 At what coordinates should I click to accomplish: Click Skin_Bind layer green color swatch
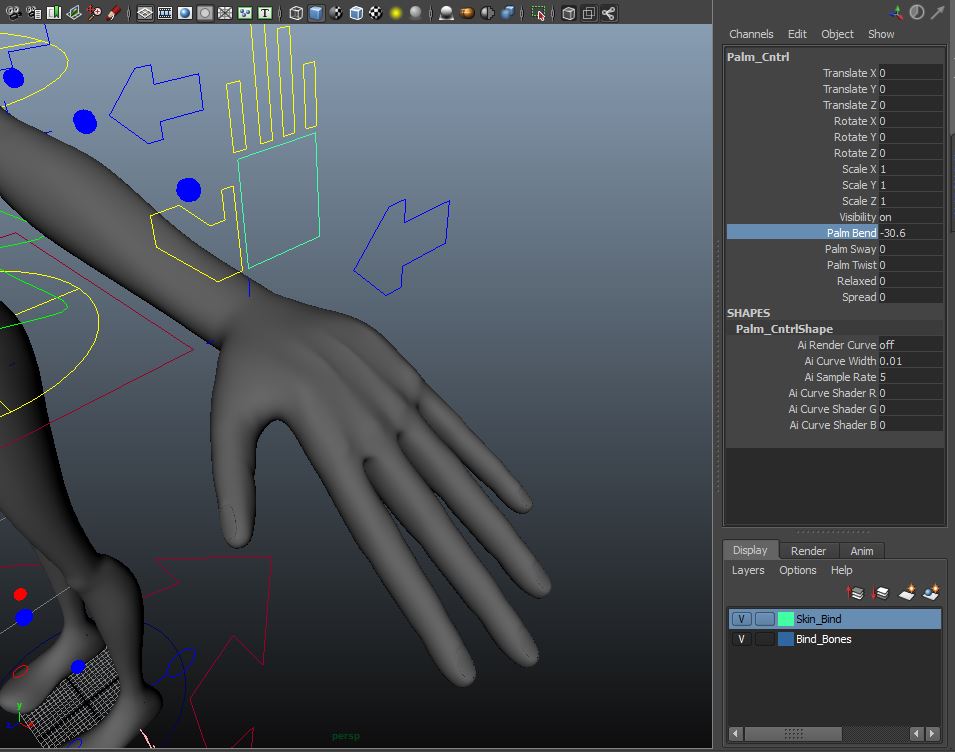pos(786,619)
